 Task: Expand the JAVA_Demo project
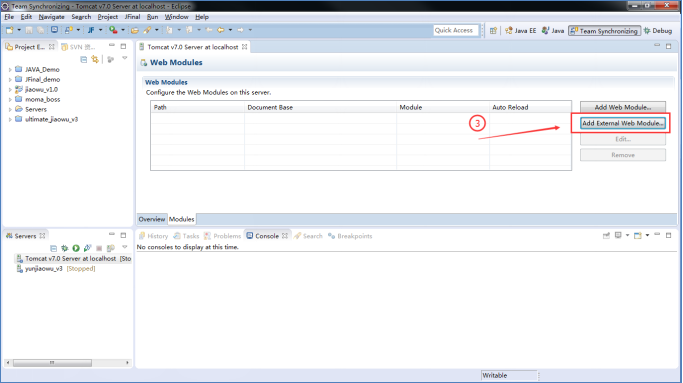coord(10,69)
